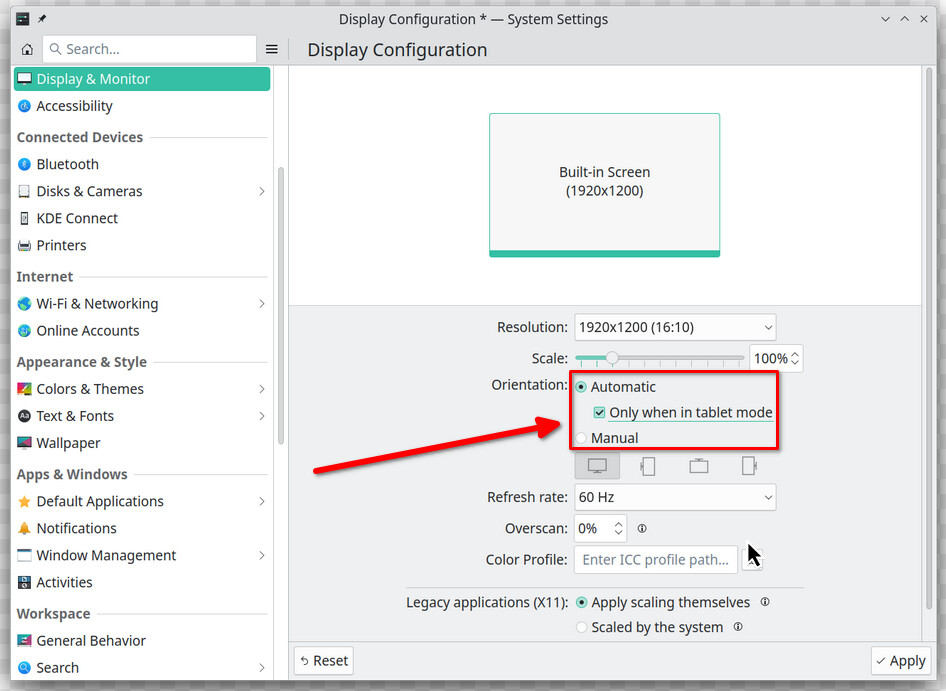This screenshot has height=691, width=946.
Task: Click the Reset button
Action: 324,661
